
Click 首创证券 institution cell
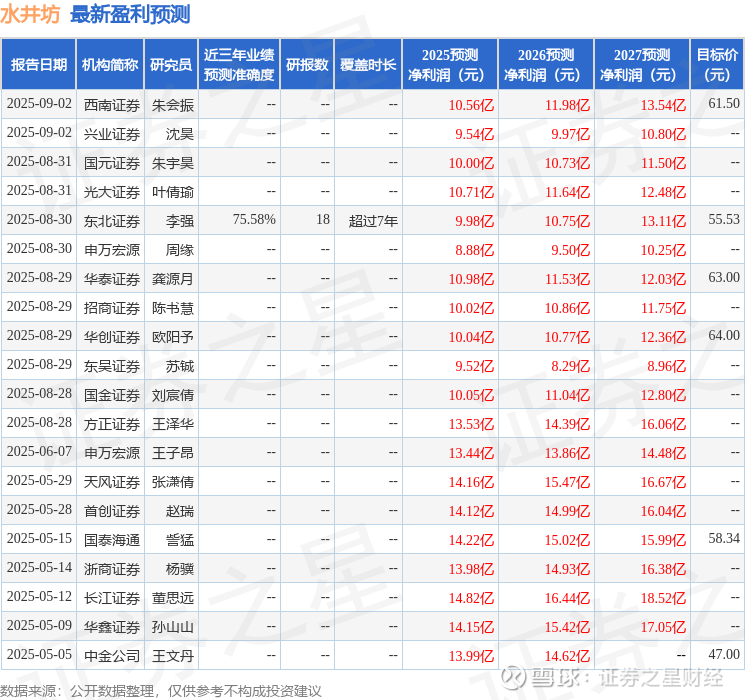112,511
